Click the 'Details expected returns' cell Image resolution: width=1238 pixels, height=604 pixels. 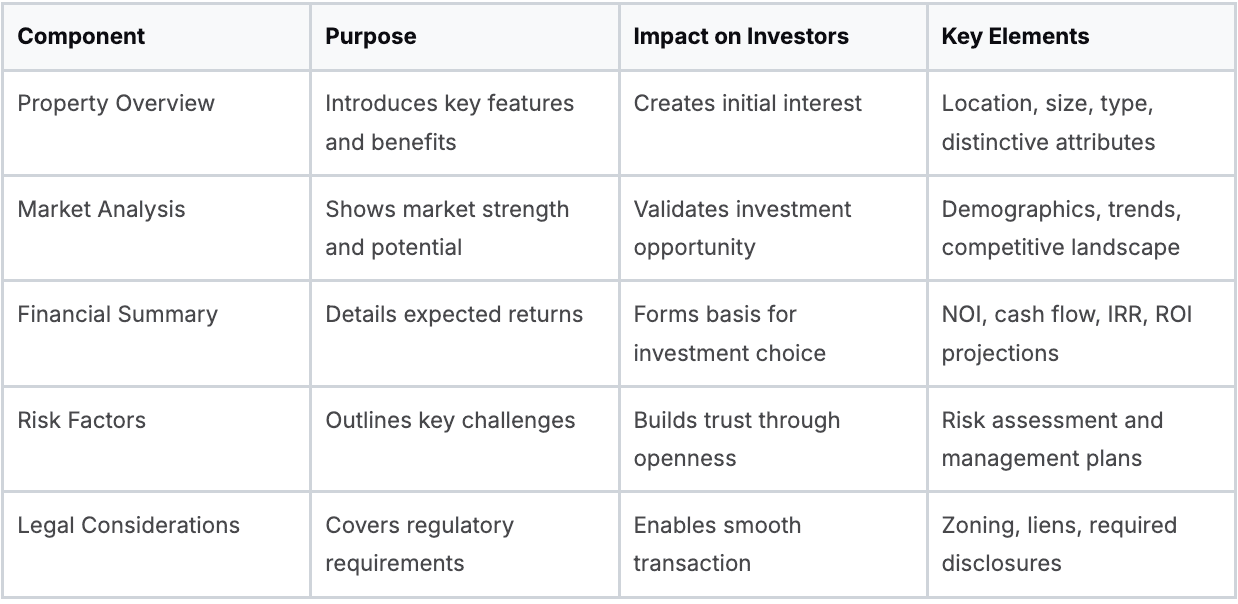454,314
